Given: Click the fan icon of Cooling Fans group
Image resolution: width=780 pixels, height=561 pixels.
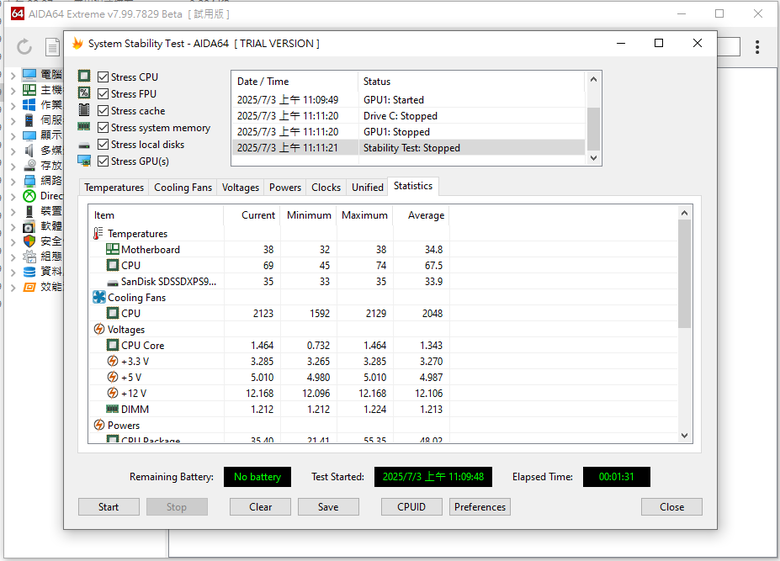Looking at the screenshot, I should pos(99,297).
